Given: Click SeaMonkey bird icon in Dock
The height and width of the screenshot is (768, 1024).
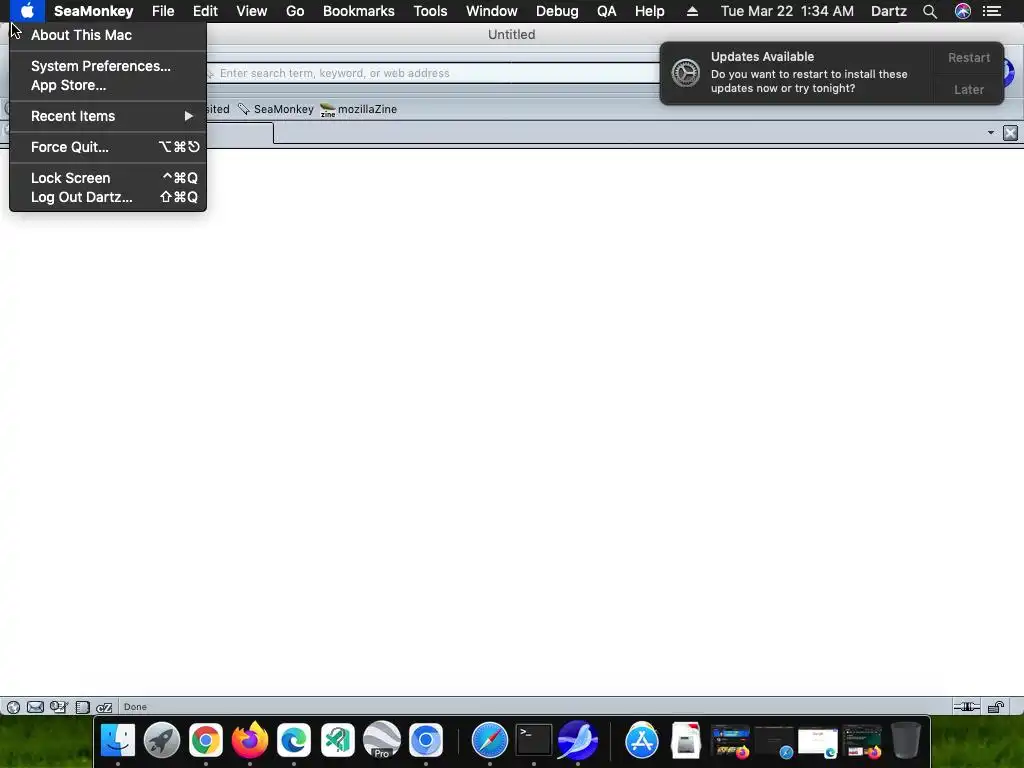Looking at the screenshot, I should coord(578,741).
